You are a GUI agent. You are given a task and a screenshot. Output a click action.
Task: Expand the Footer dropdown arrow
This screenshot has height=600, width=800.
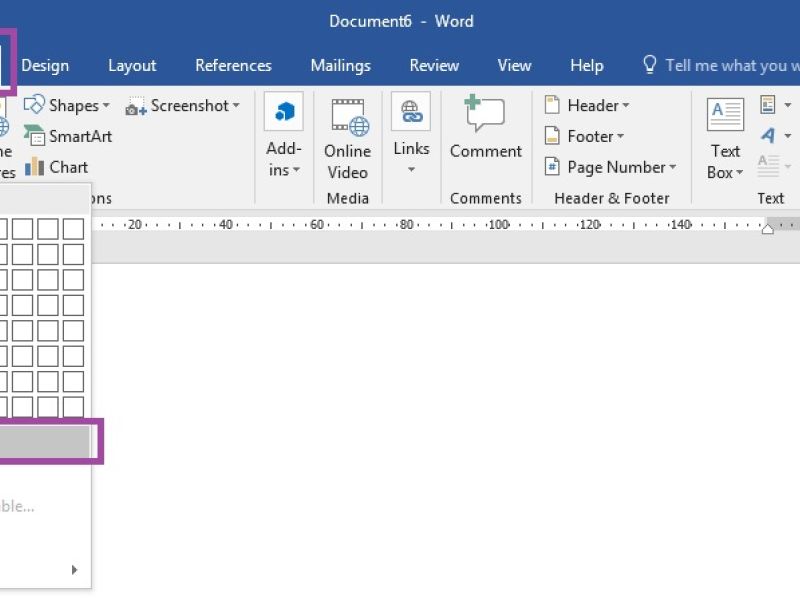[x=620, y=136]
